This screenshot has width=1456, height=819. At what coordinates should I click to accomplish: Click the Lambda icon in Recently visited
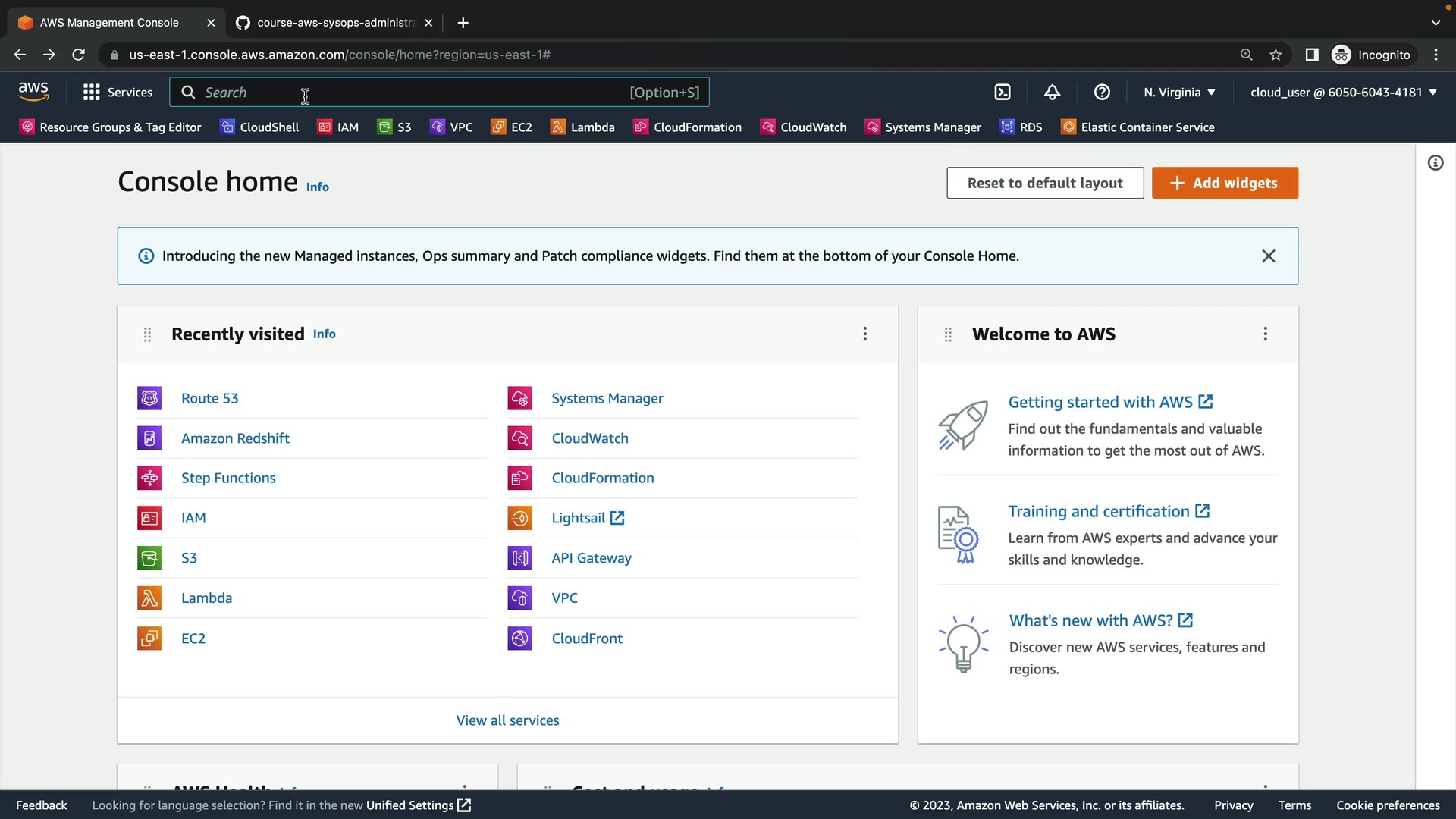pos(149,598)
